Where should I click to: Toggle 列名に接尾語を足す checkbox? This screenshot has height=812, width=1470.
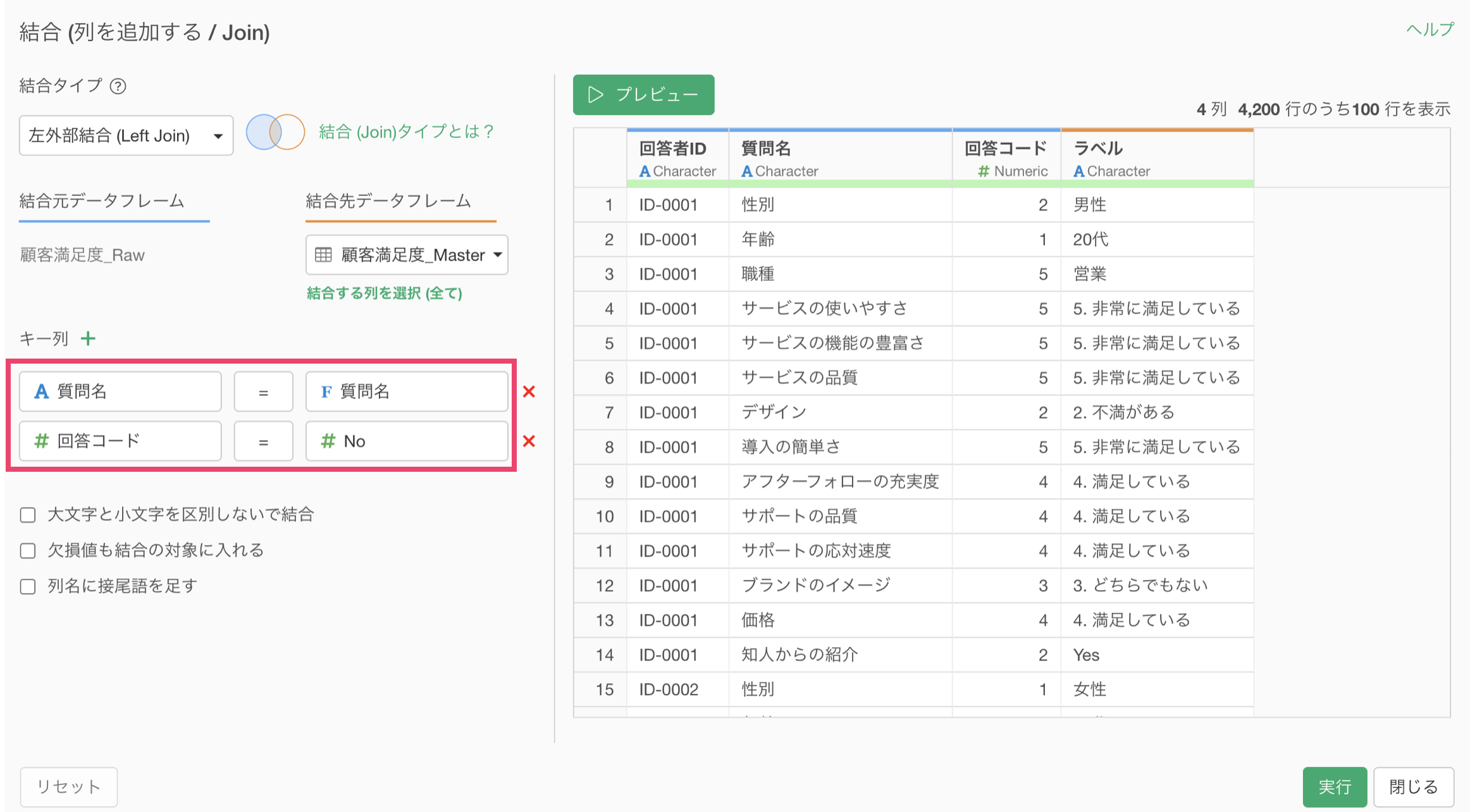(x=28, y=586)
